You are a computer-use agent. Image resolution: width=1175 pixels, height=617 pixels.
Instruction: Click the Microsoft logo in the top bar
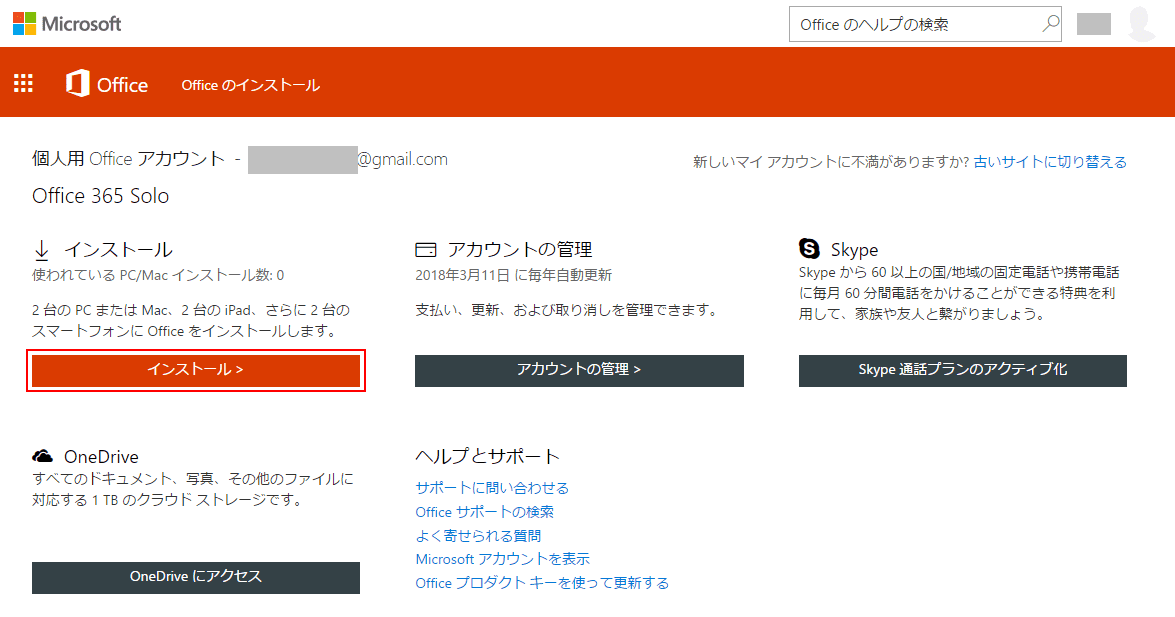[67, 24]
